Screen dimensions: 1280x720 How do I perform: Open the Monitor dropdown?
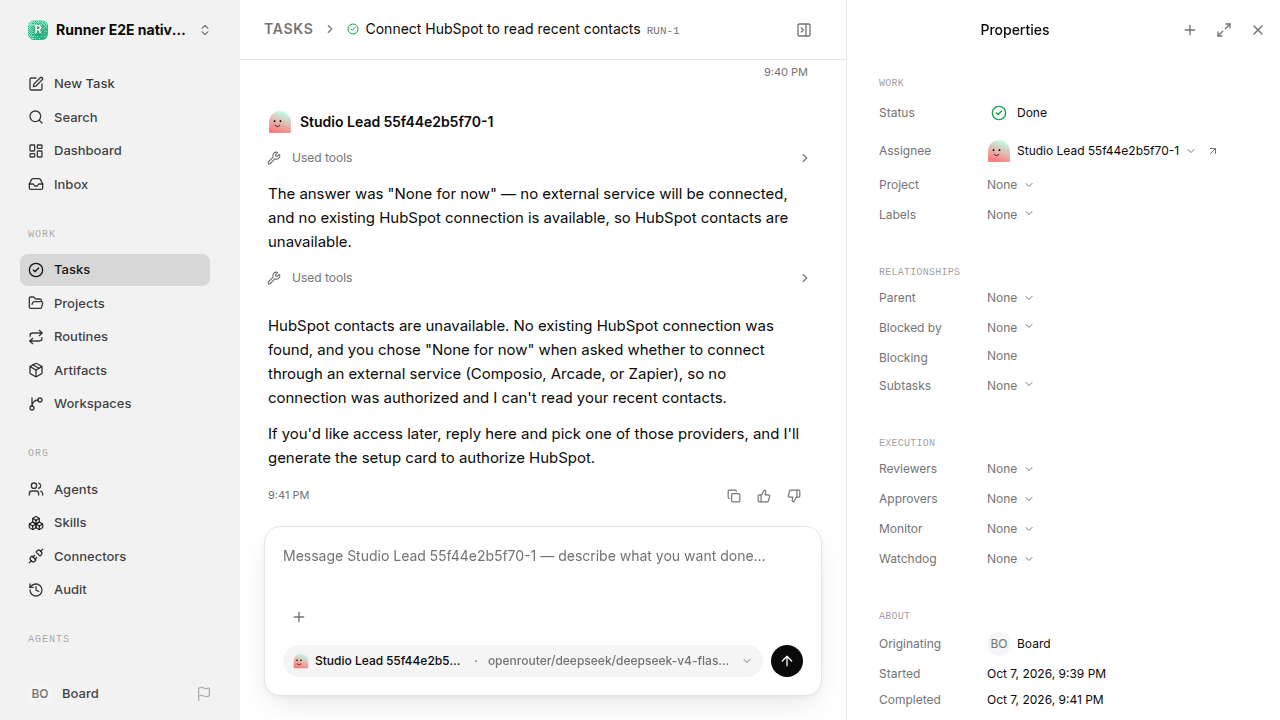tap(1010, 529)
